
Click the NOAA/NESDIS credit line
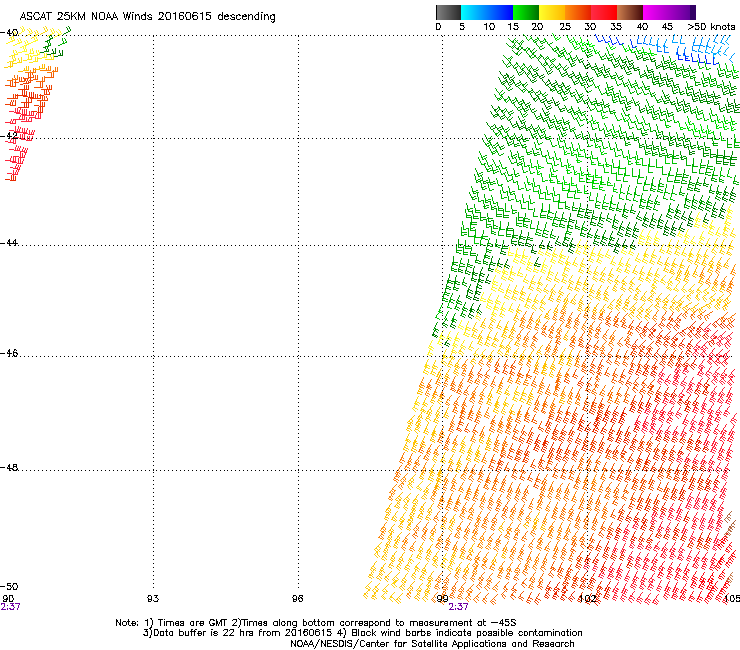click(x=432, y=644)
